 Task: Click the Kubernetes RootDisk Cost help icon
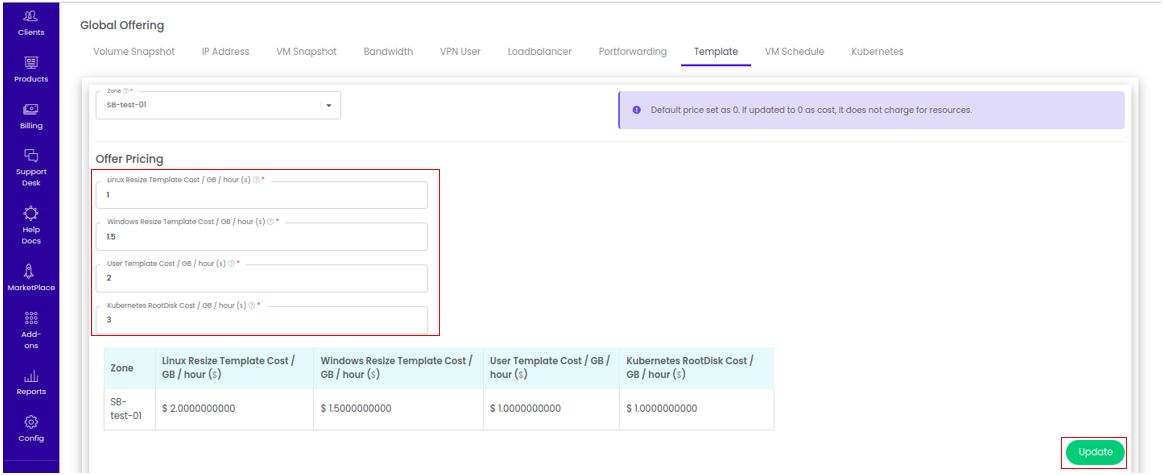[252, 304]
